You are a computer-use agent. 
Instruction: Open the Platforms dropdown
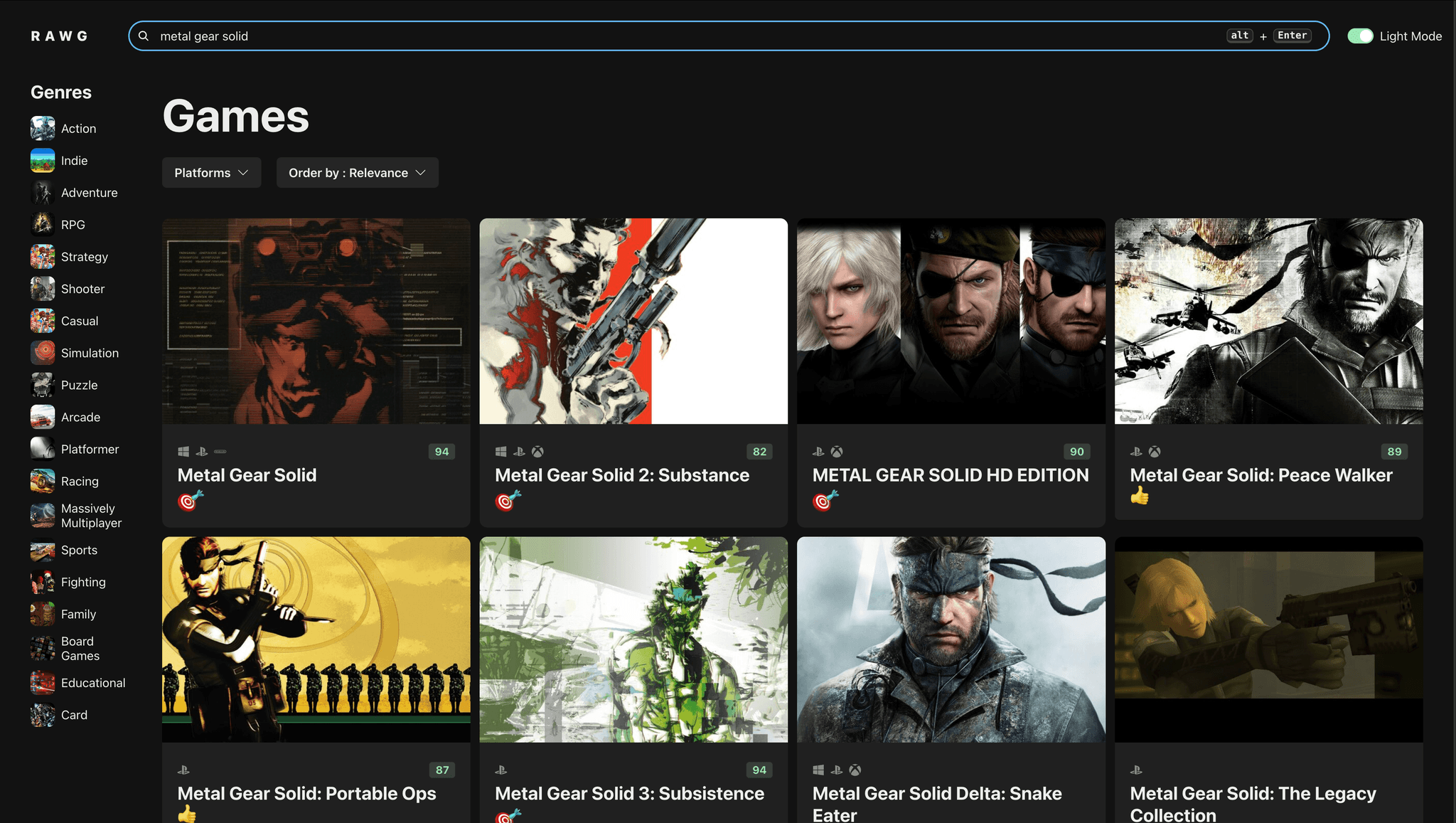click(212, 173)
